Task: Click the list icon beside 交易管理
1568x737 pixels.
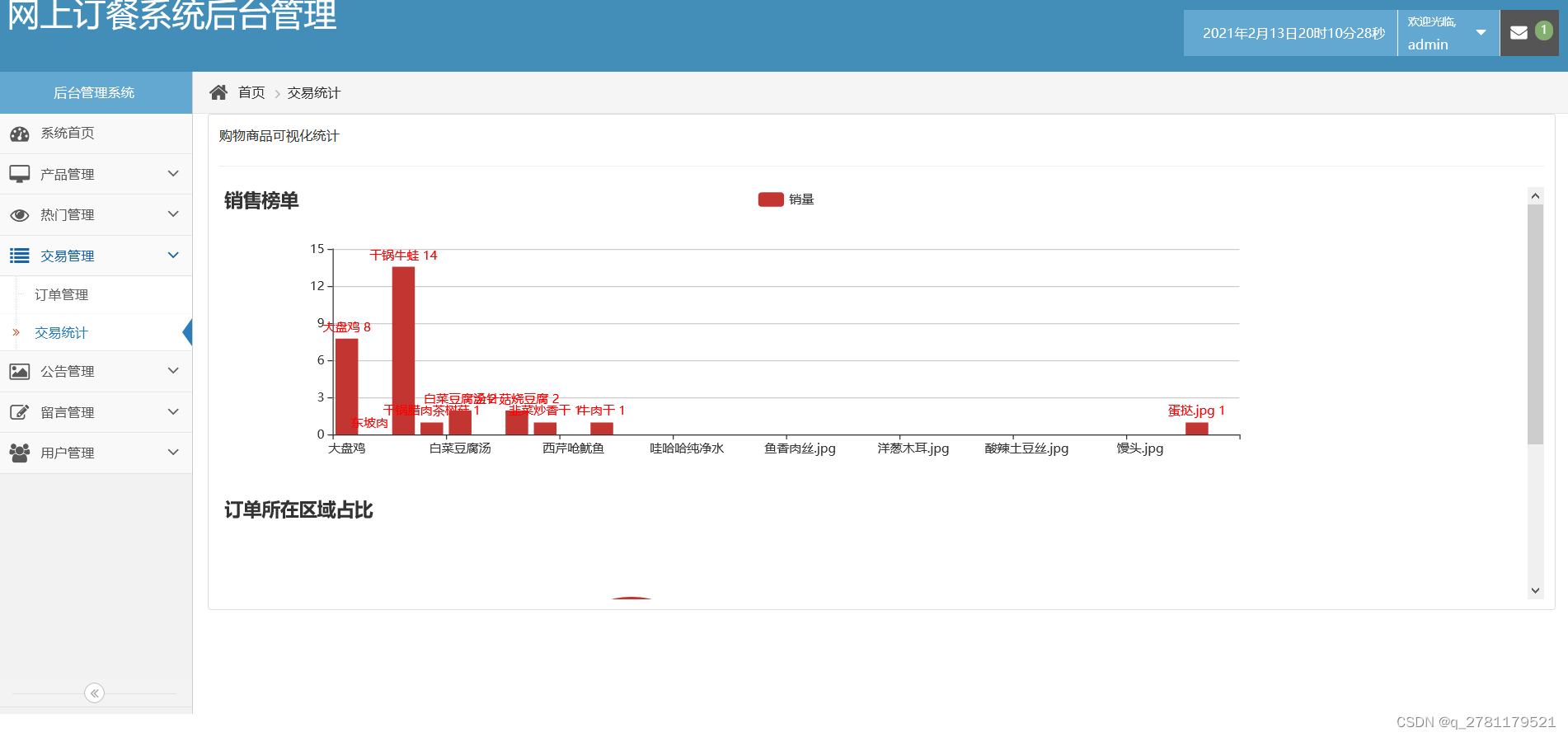Action: tap(20, 256)
